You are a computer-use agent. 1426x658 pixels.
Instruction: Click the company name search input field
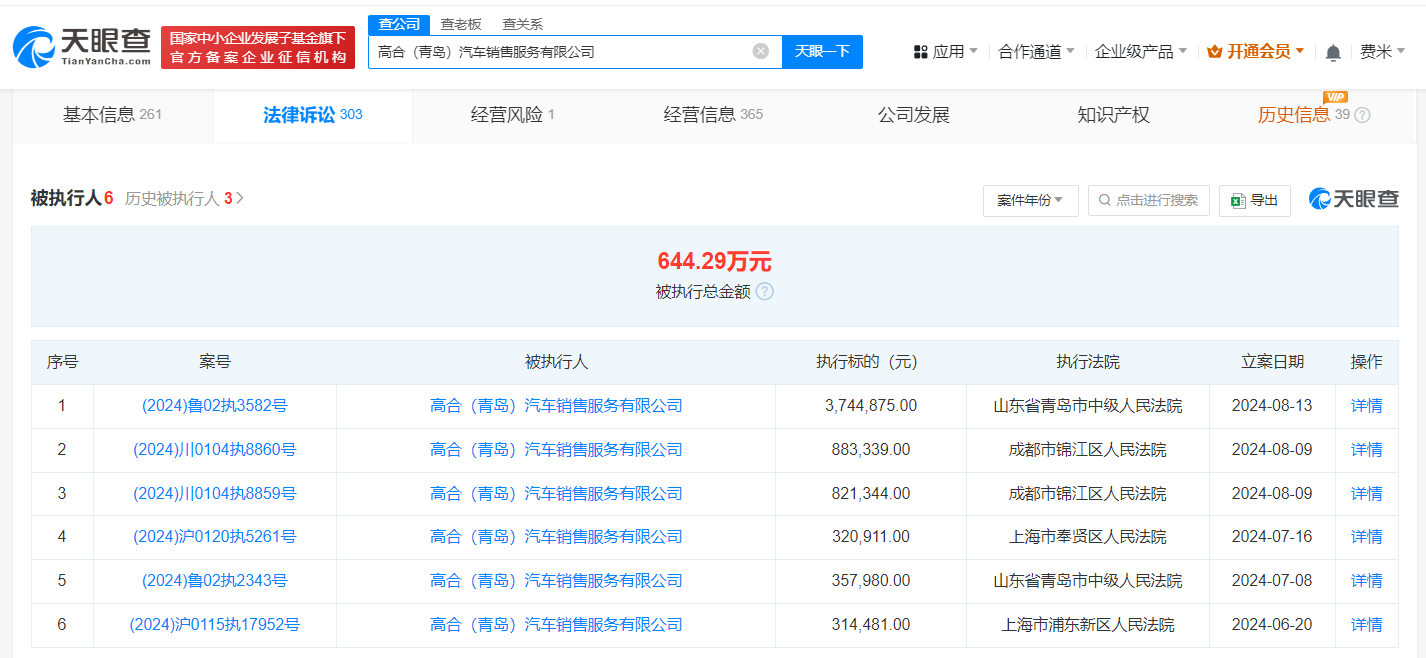(x=560, y=51)
